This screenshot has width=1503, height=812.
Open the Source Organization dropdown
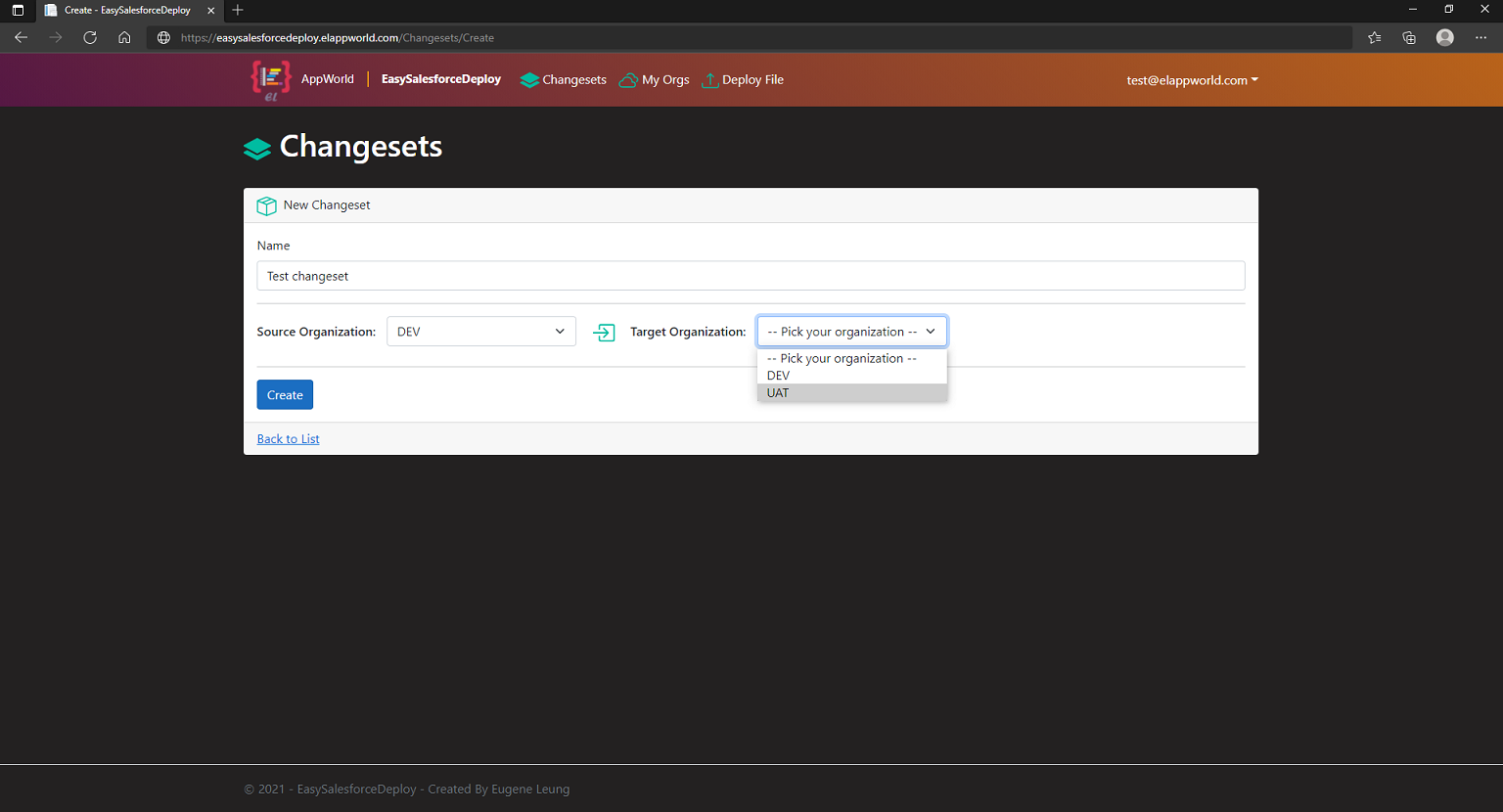[x=480, y=332]
